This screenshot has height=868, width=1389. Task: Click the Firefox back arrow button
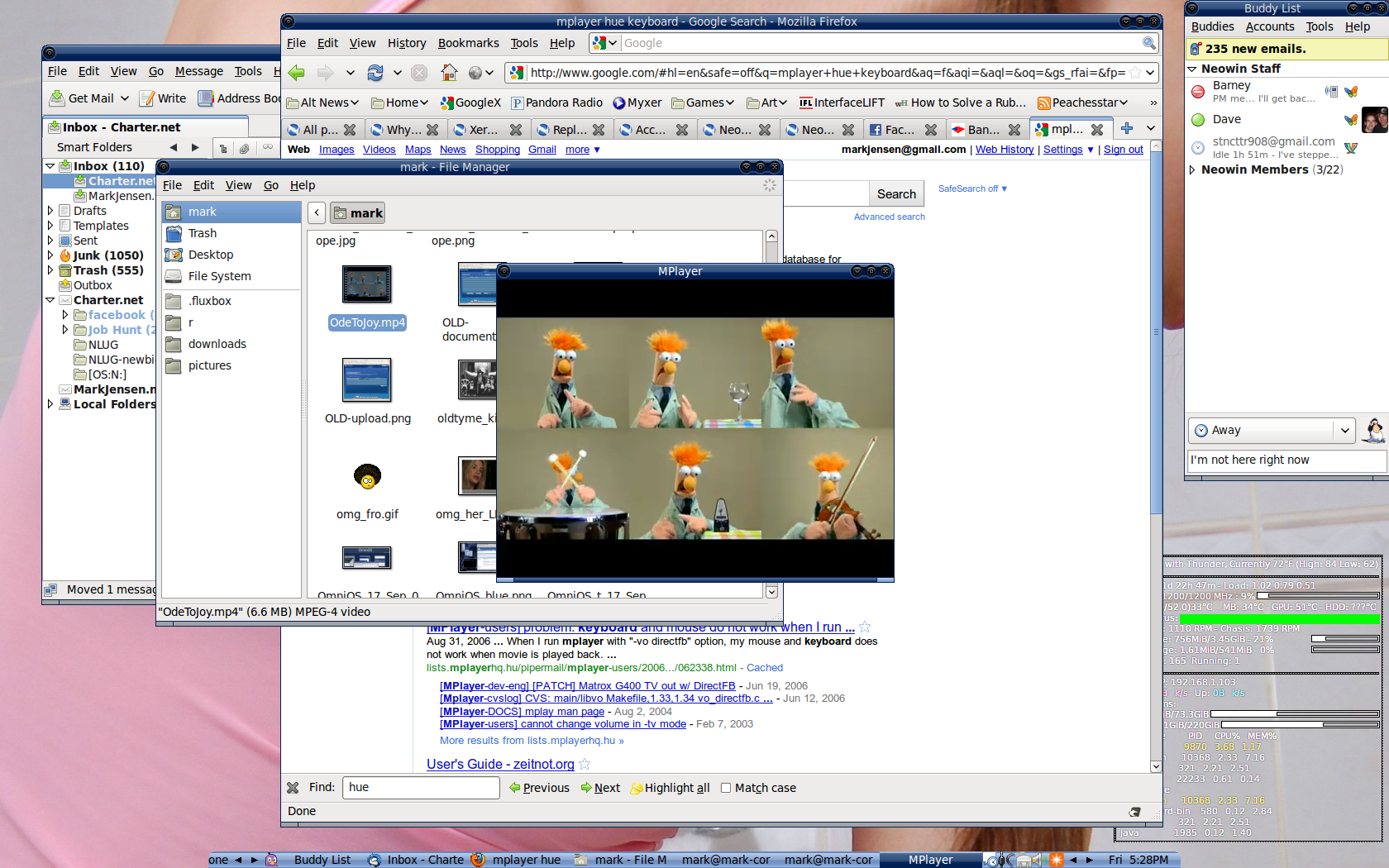pos(297,73)
